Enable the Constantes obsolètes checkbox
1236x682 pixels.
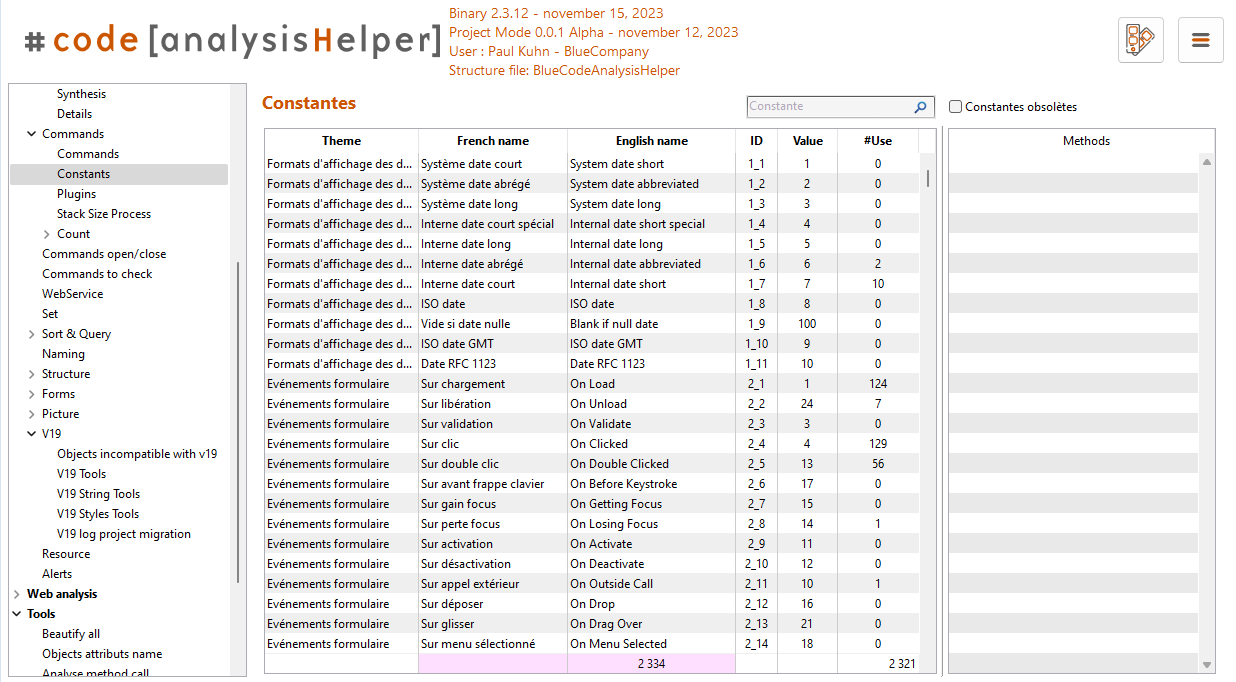[956, 107]
